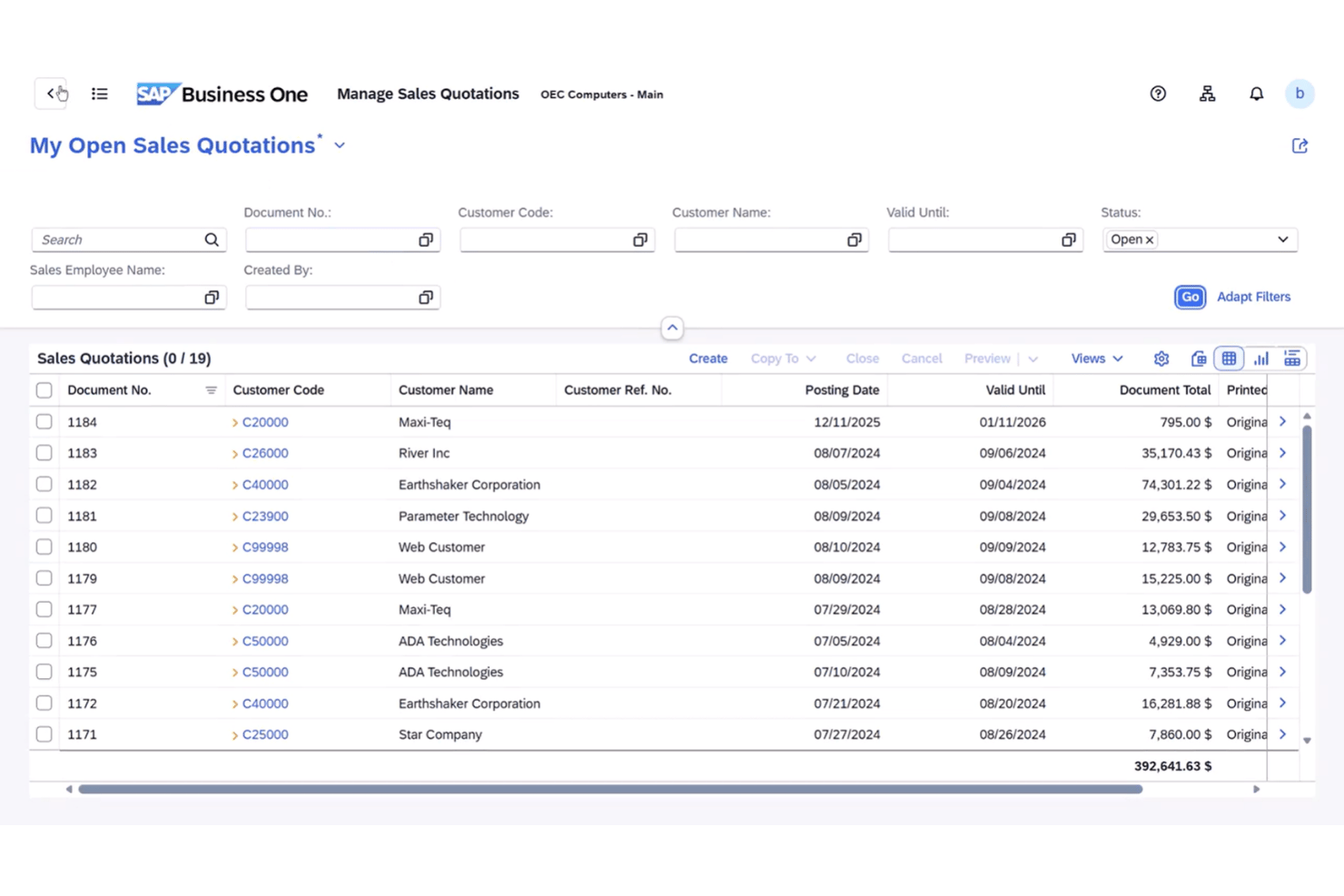Image resolution: width=1344 pixels, height=896 pixels.
Task: Select checkbox for document 1179
Action: (x=44, y=578)
